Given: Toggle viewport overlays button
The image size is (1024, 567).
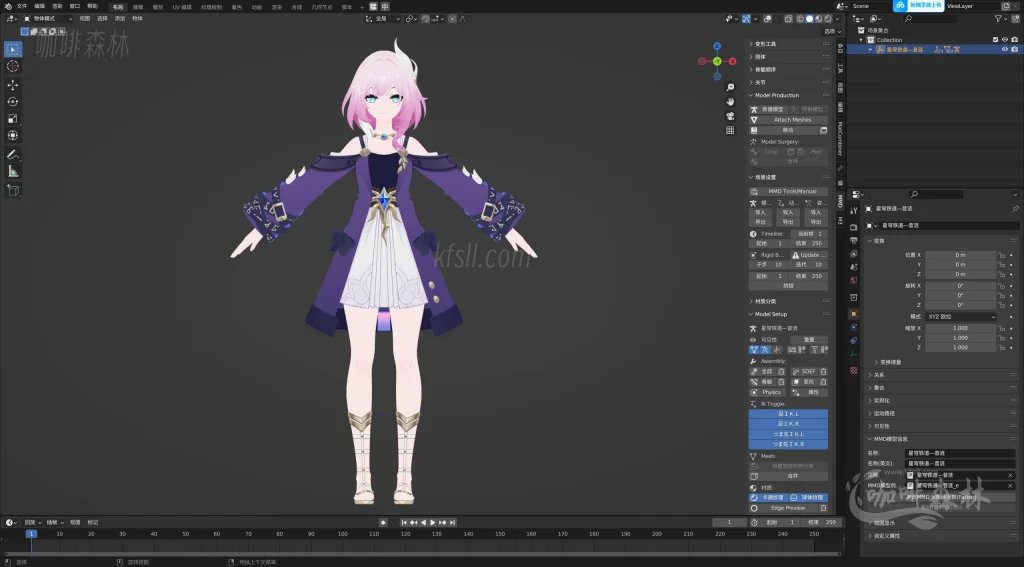Looking at the screenshot, I should tap(768, 19).
